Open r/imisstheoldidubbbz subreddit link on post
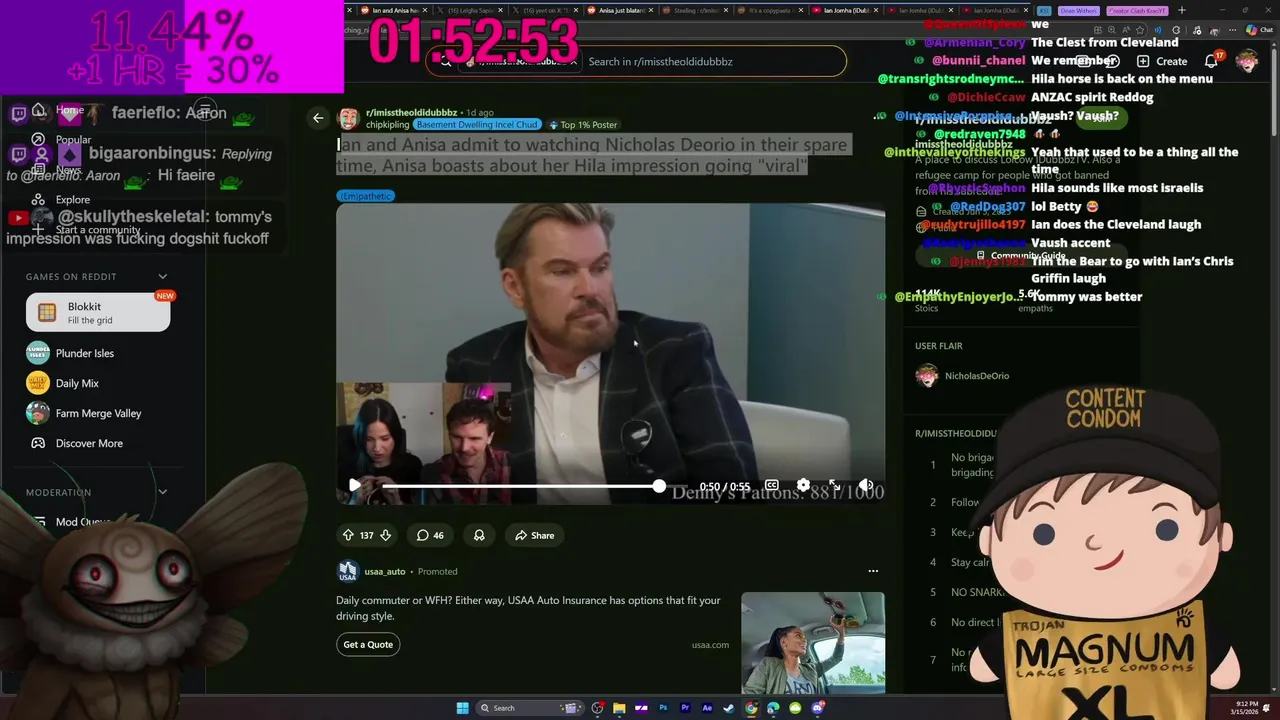Screen dimensions: 1280x720 [411, 113]
